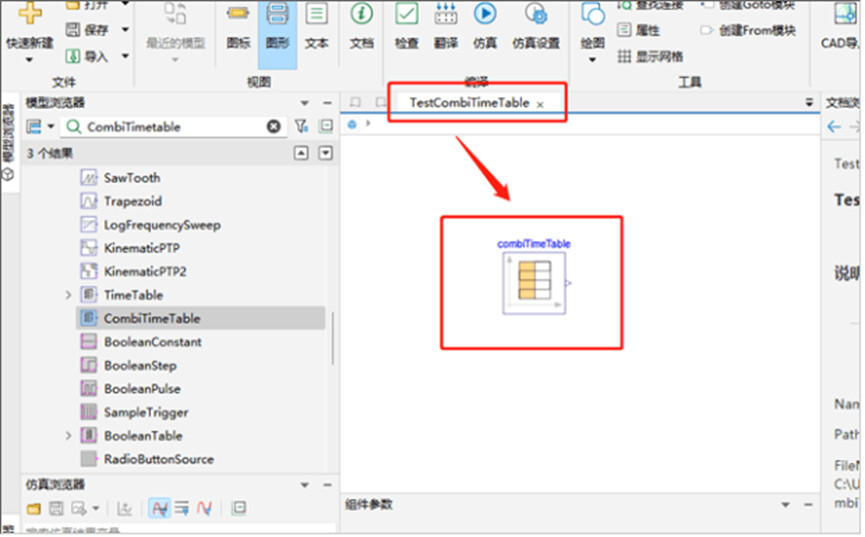Click the list filter icon in 仿真浏览器
Image resolution: width=865 pixels, height=537 pixels.
click(181, 508)
